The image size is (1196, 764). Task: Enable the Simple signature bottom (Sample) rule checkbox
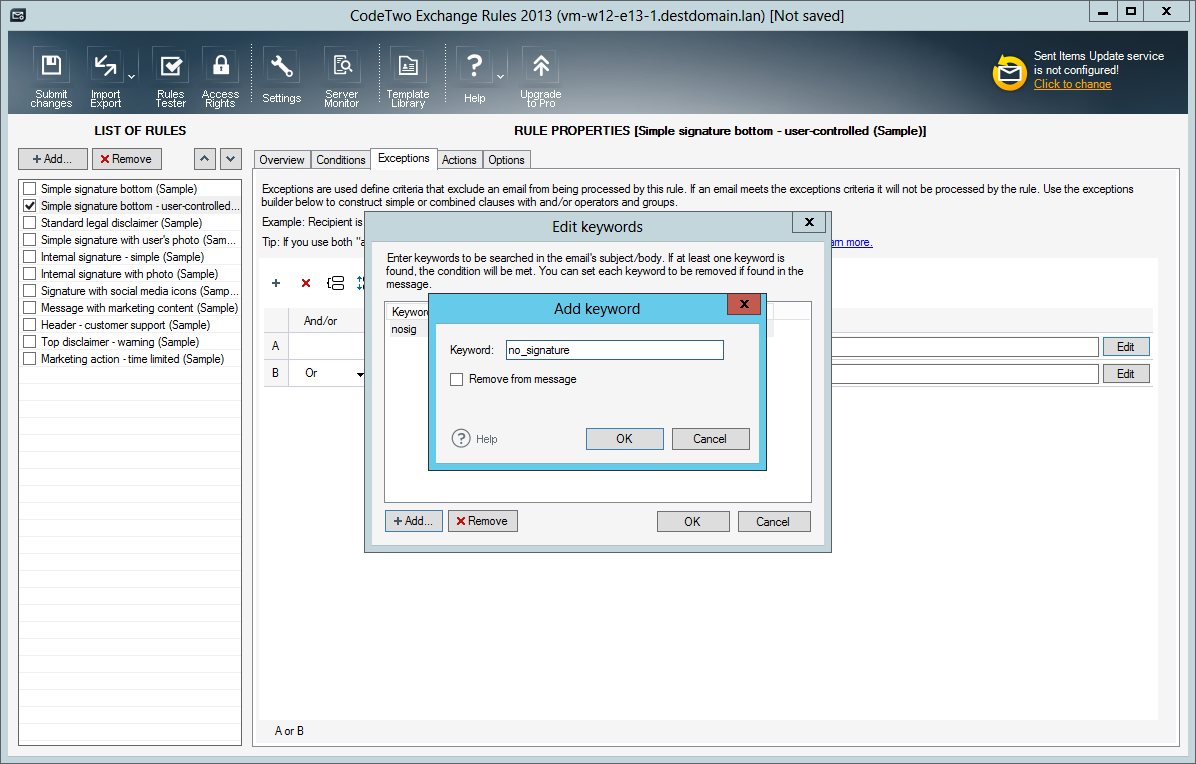[x=30, y=188]
